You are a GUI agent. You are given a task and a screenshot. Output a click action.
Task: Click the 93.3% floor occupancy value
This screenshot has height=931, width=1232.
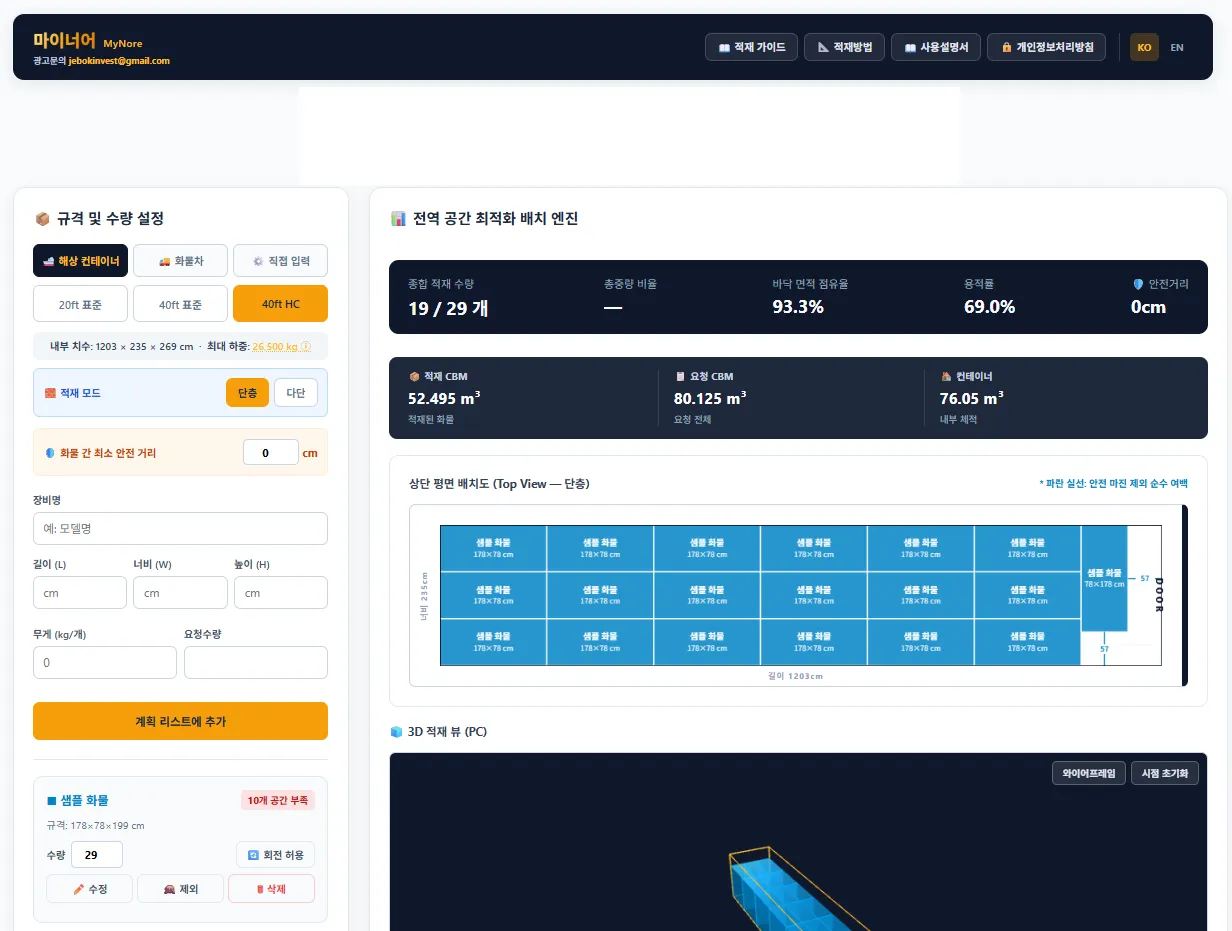[x=798, y=307]
